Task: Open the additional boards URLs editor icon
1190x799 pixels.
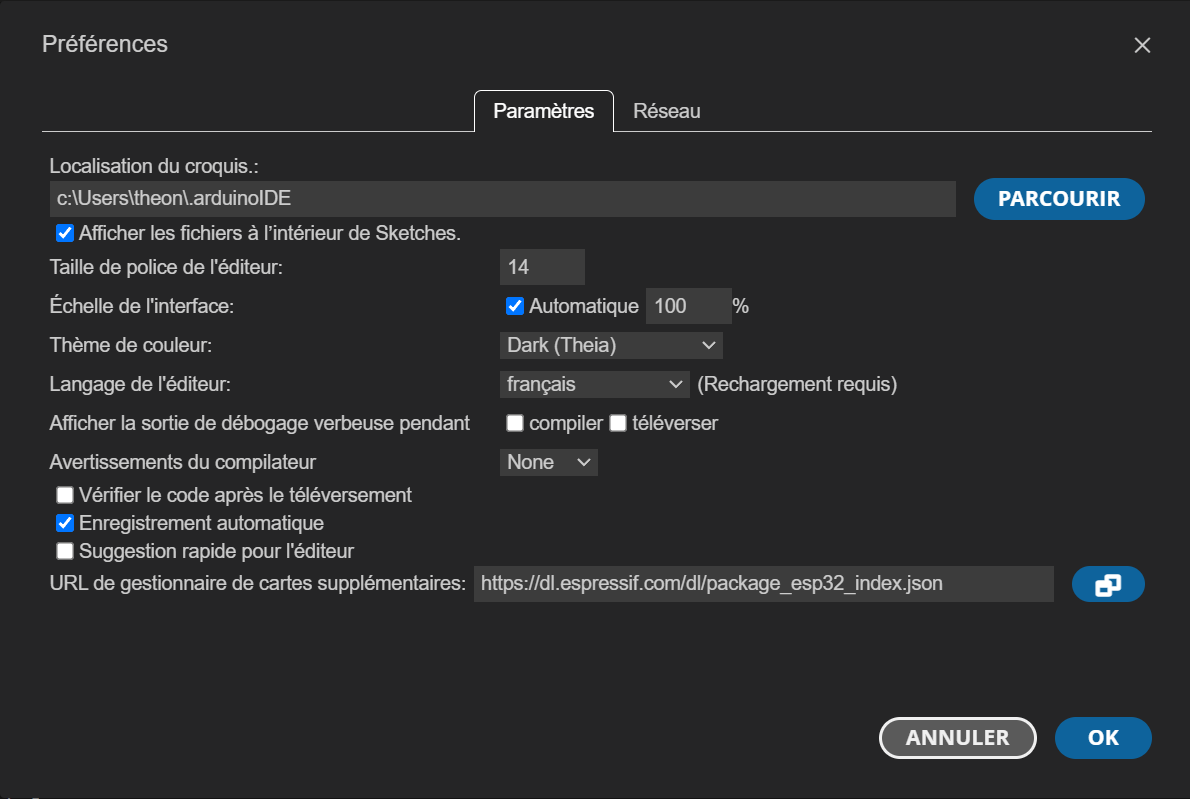Action: point(1108,584)
